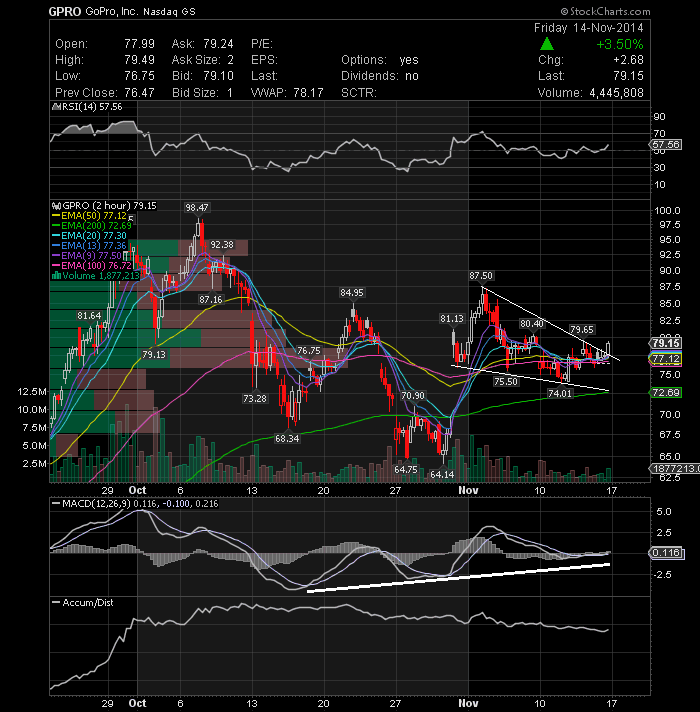Click the +3.50% percent change value
700x712 pixels.
pyautogui.click(x=620, y=44)
